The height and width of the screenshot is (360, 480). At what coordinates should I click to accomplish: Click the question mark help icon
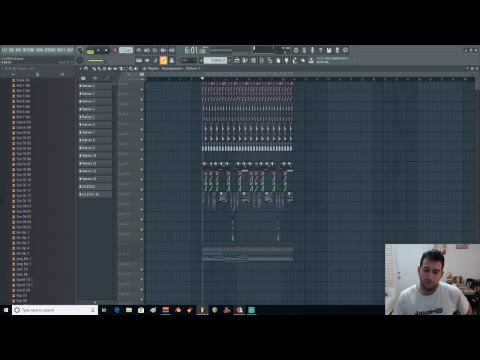(320, 50)
